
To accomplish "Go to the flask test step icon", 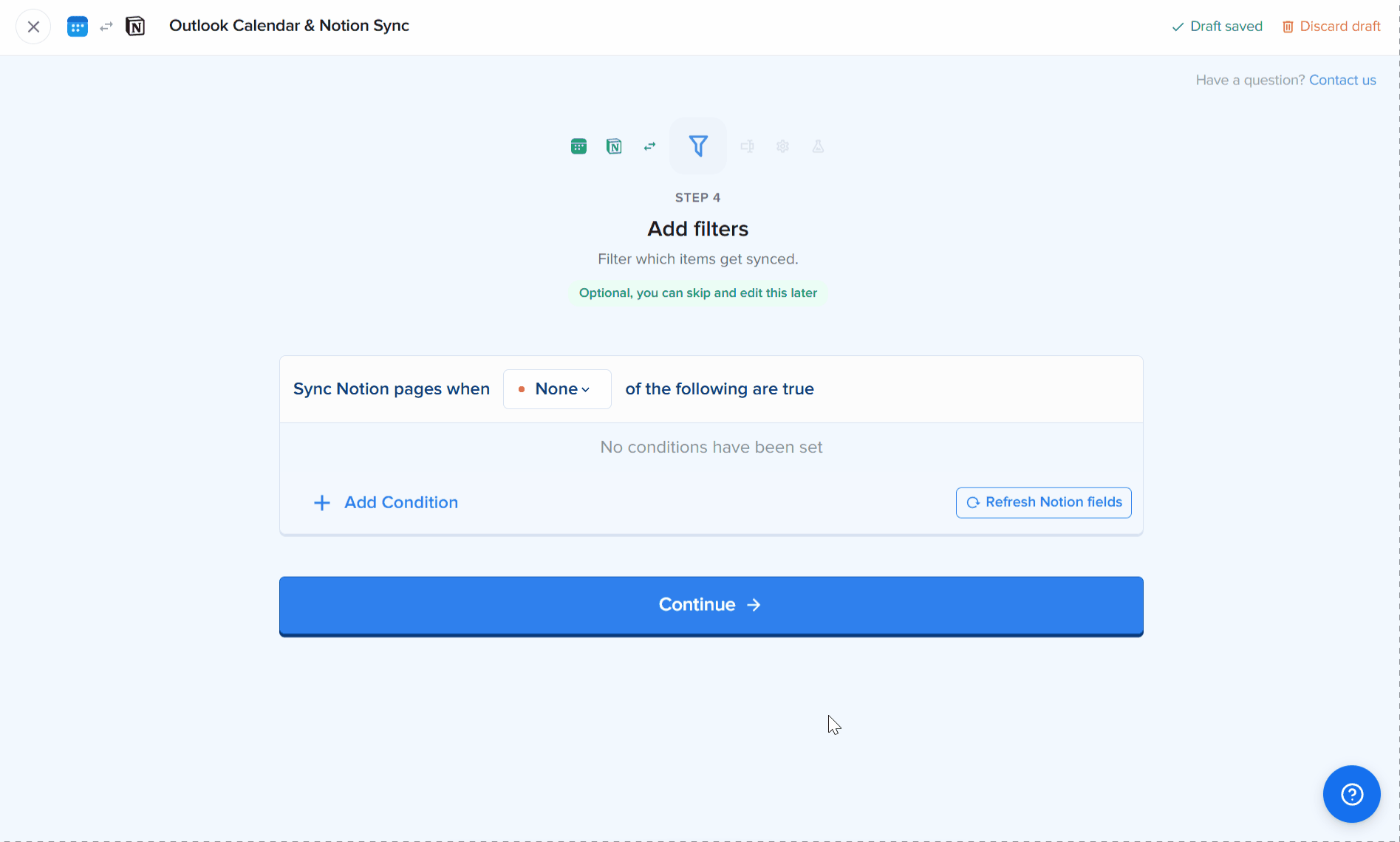I will tap(818, 146).
